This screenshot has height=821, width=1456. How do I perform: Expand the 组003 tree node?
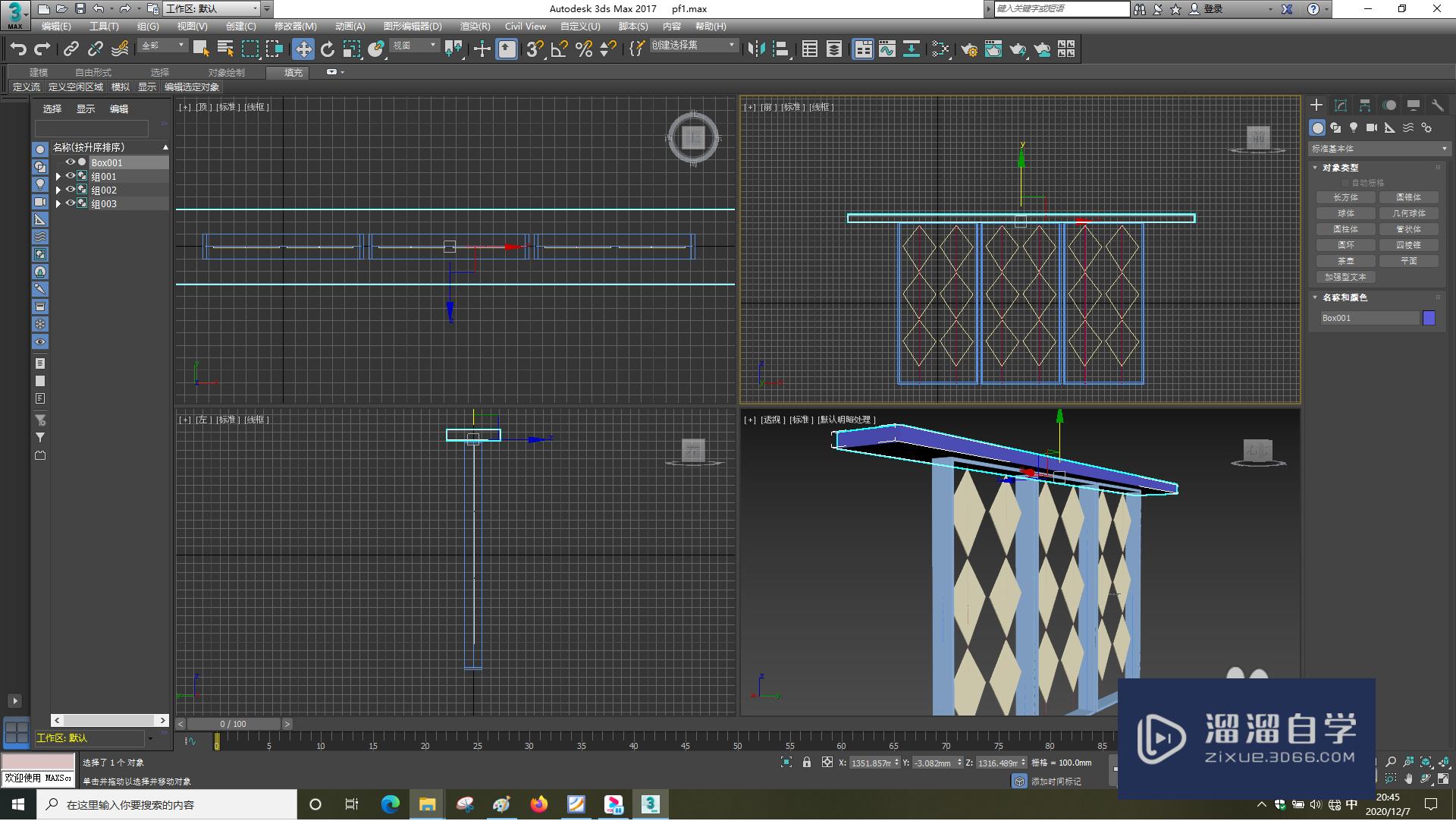coord(58,203)
